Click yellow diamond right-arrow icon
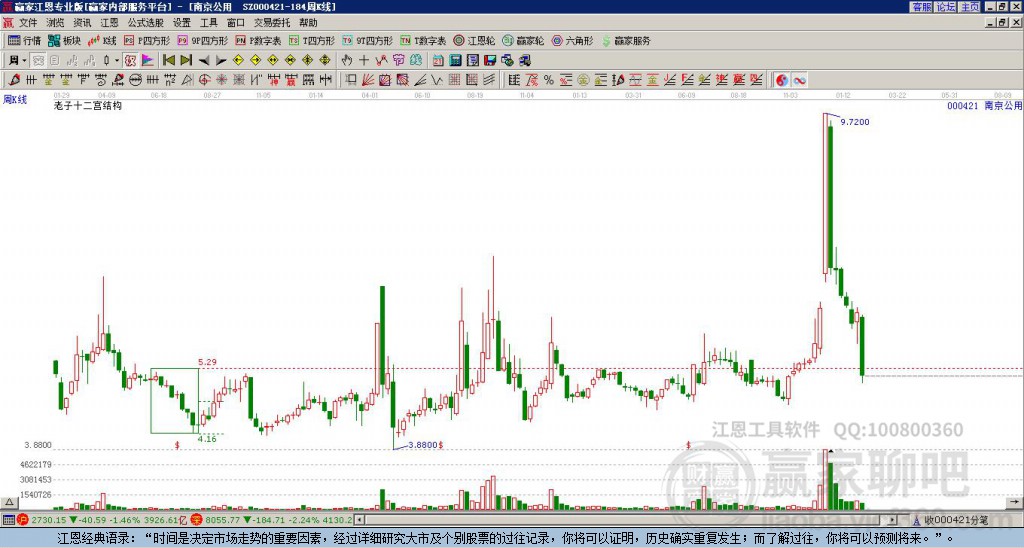The image size is (1024, 548). (255, 61)
